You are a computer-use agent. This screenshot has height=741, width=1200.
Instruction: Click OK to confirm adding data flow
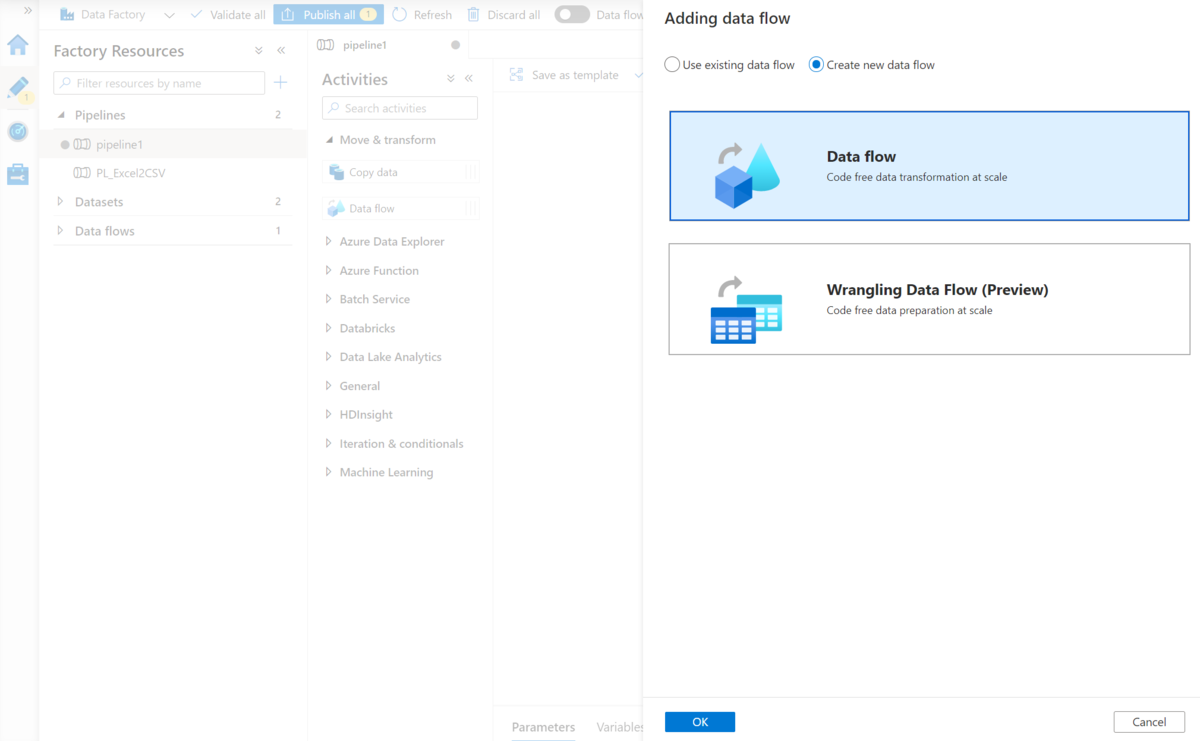[x=700, y=722]
